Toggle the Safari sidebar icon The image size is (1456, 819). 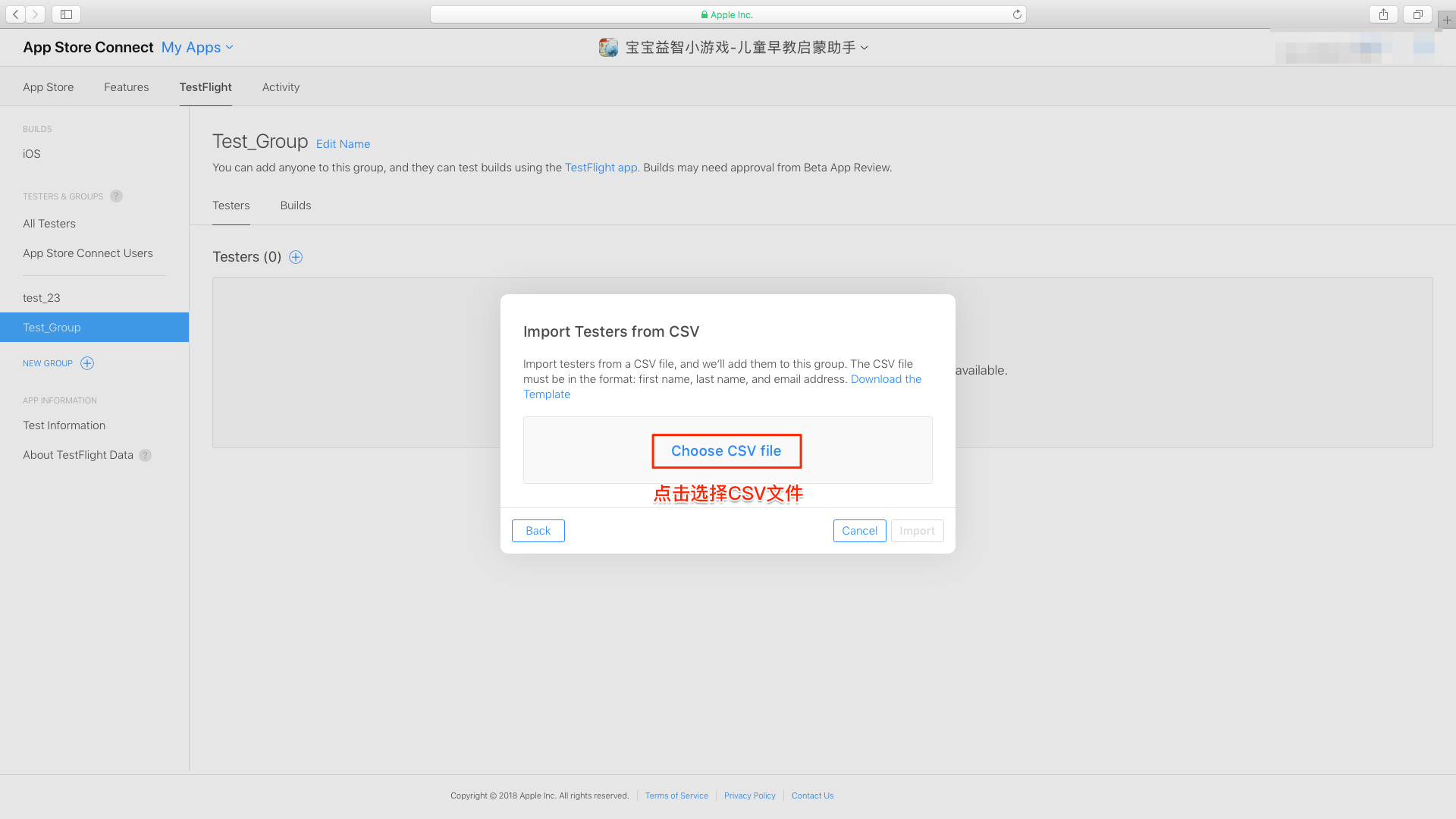tap(67, 14)
